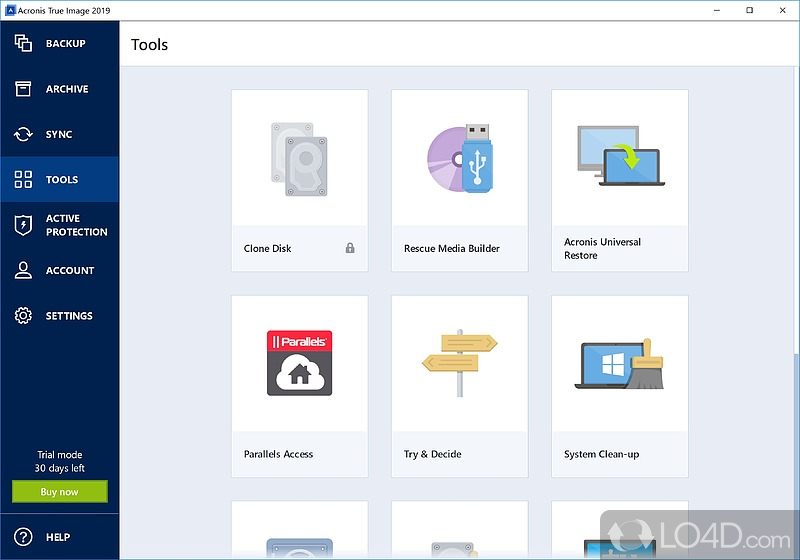
Task: Open the Settings section
Action: [68, 316]
